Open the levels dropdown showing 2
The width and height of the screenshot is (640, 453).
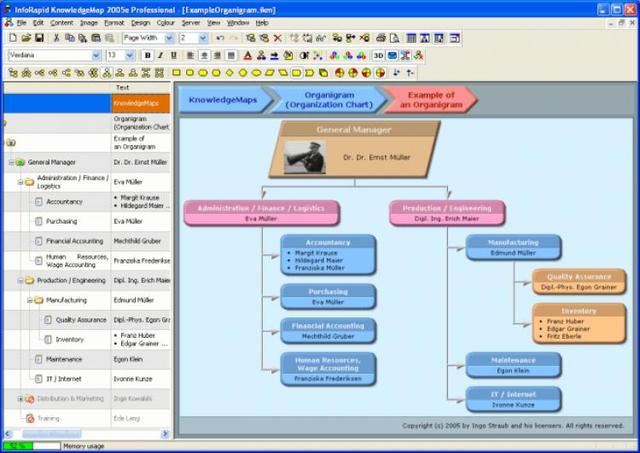tap(203, 38)
